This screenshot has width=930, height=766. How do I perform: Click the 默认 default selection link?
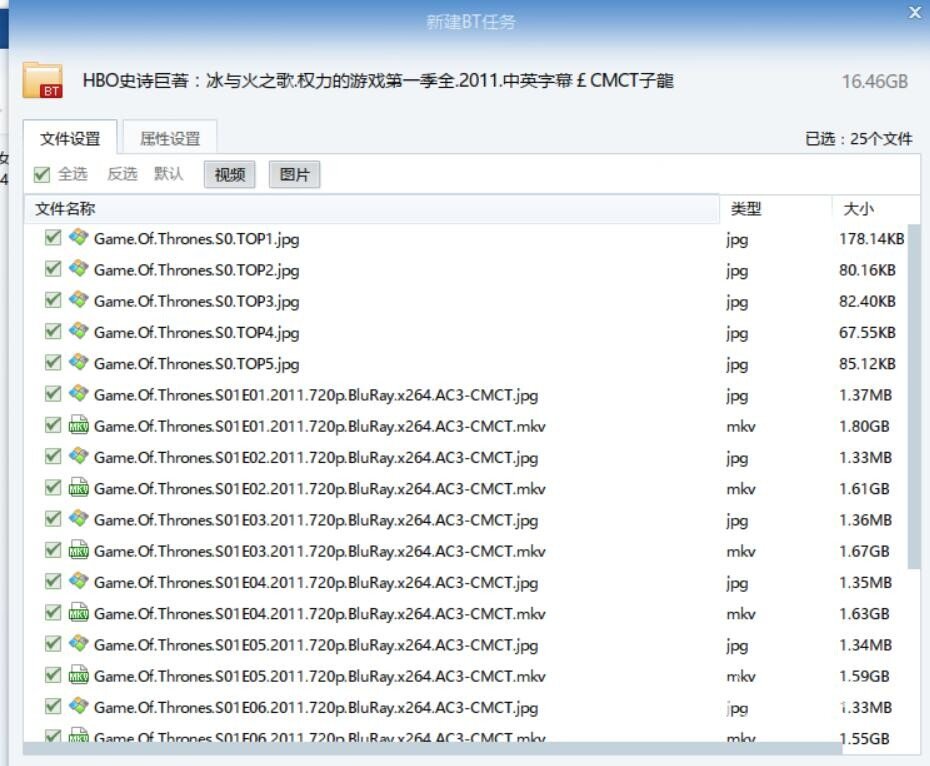click(x=168, y=174)
